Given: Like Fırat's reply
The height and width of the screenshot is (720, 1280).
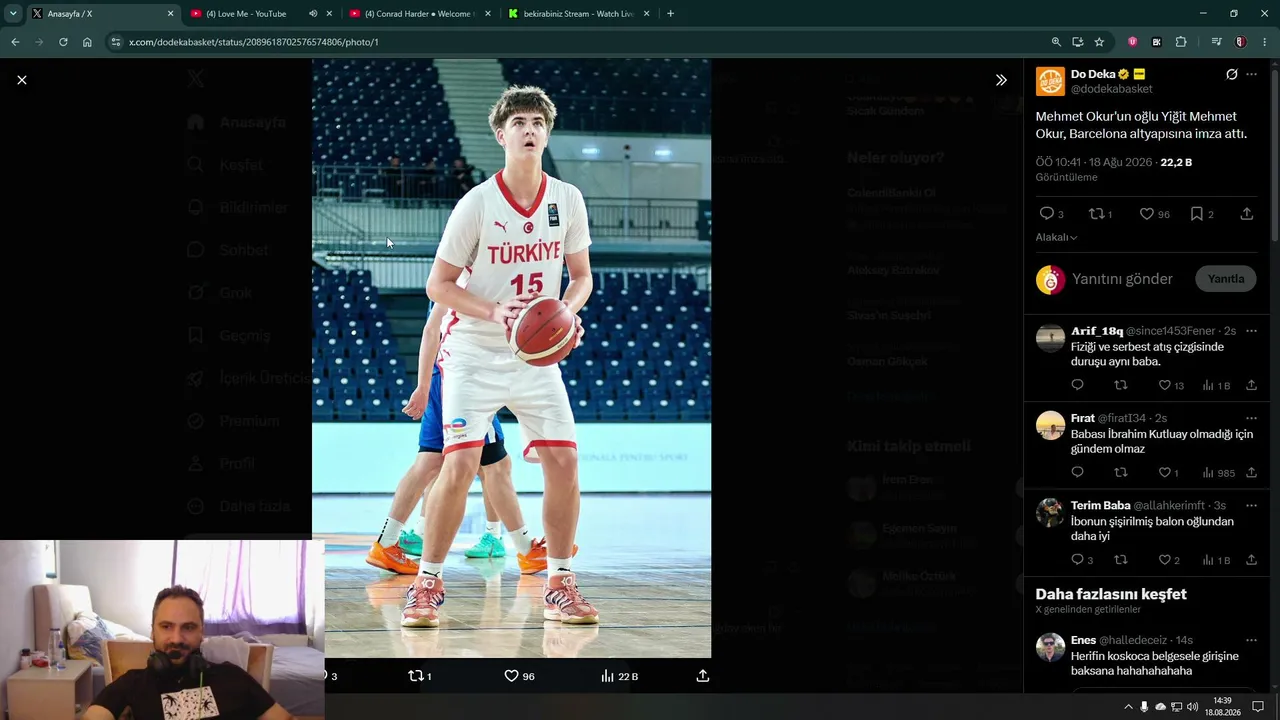Looking at the screenshot, I should tap(1165, 473).
